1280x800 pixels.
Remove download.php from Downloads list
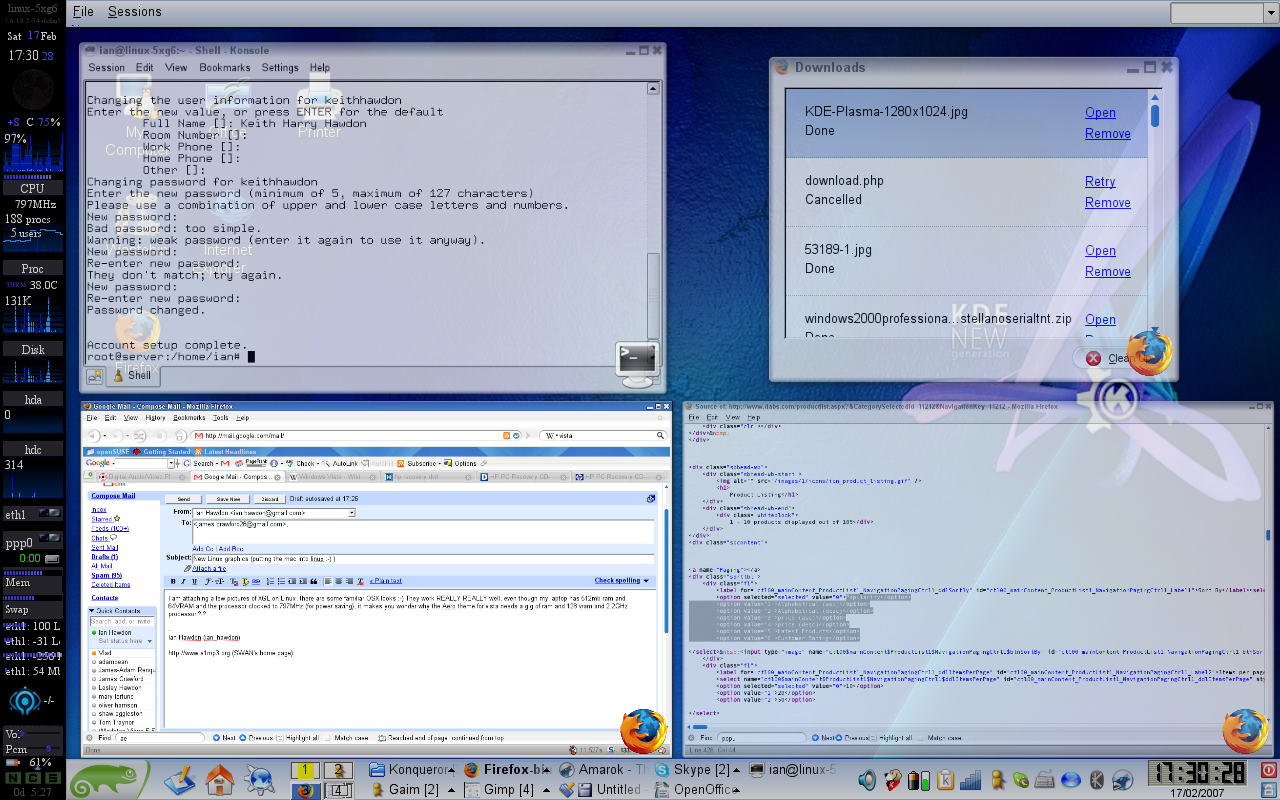coord(1108,203)
